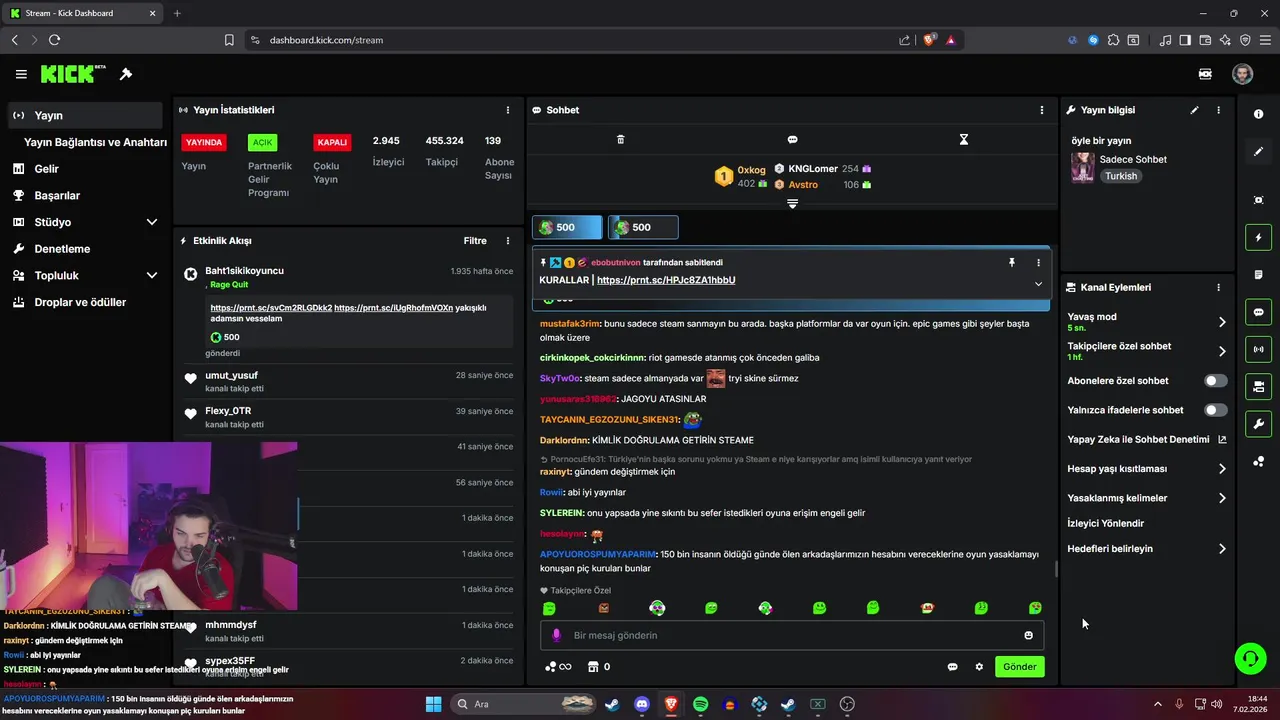
Task: Click the chat bubble icon beside the gear icon
Action: click(952, 667)
